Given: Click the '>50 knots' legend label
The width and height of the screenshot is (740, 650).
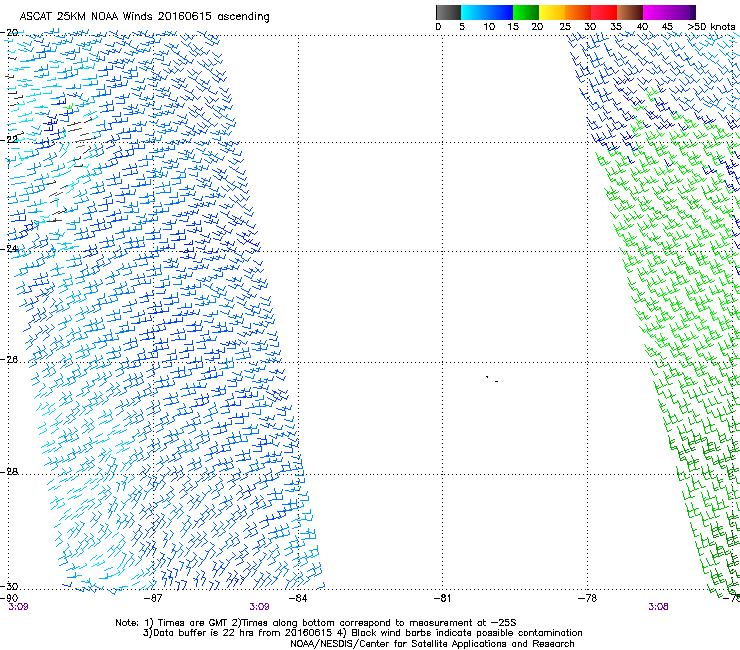Looking at the screenshot, I should click(x=711, y=27).
